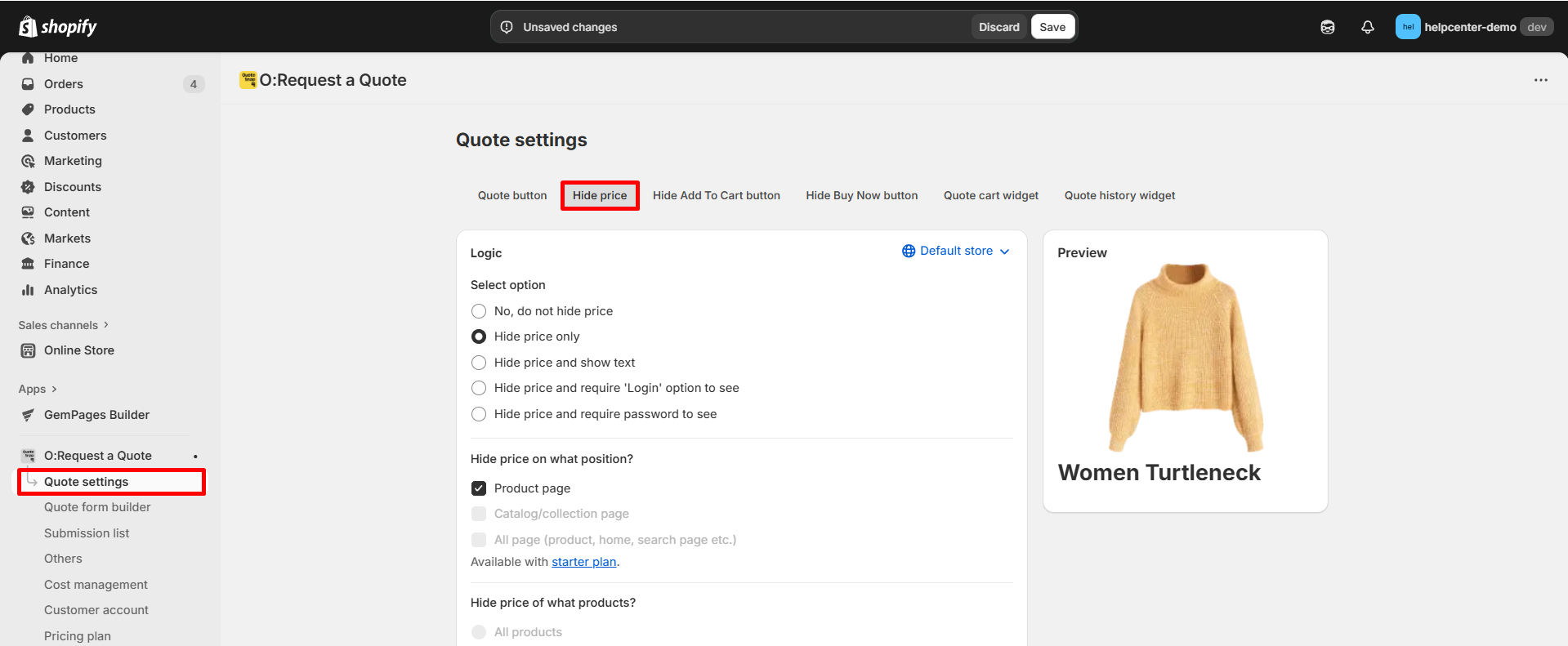1568x646 pixels.
Task: Open GemPages Builder app
Action: (x=96, y=415)
